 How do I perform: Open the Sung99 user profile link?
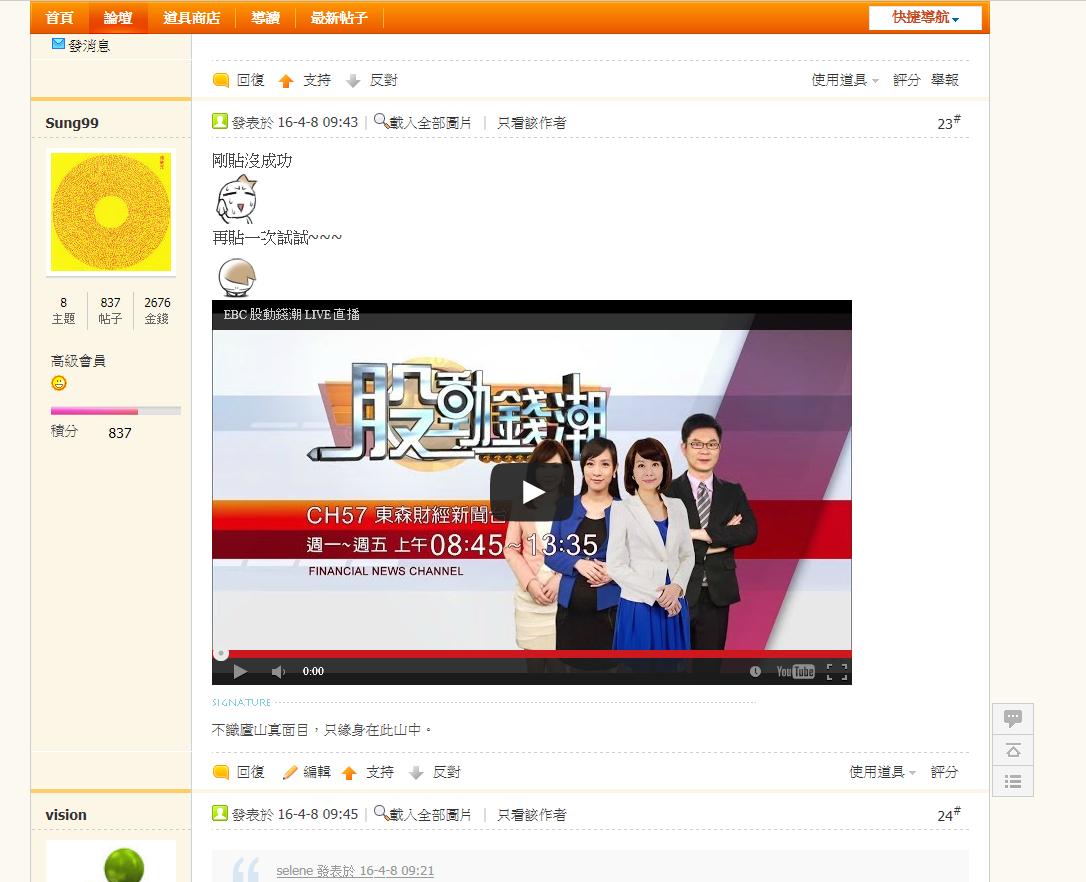click(x=72, y=123)
